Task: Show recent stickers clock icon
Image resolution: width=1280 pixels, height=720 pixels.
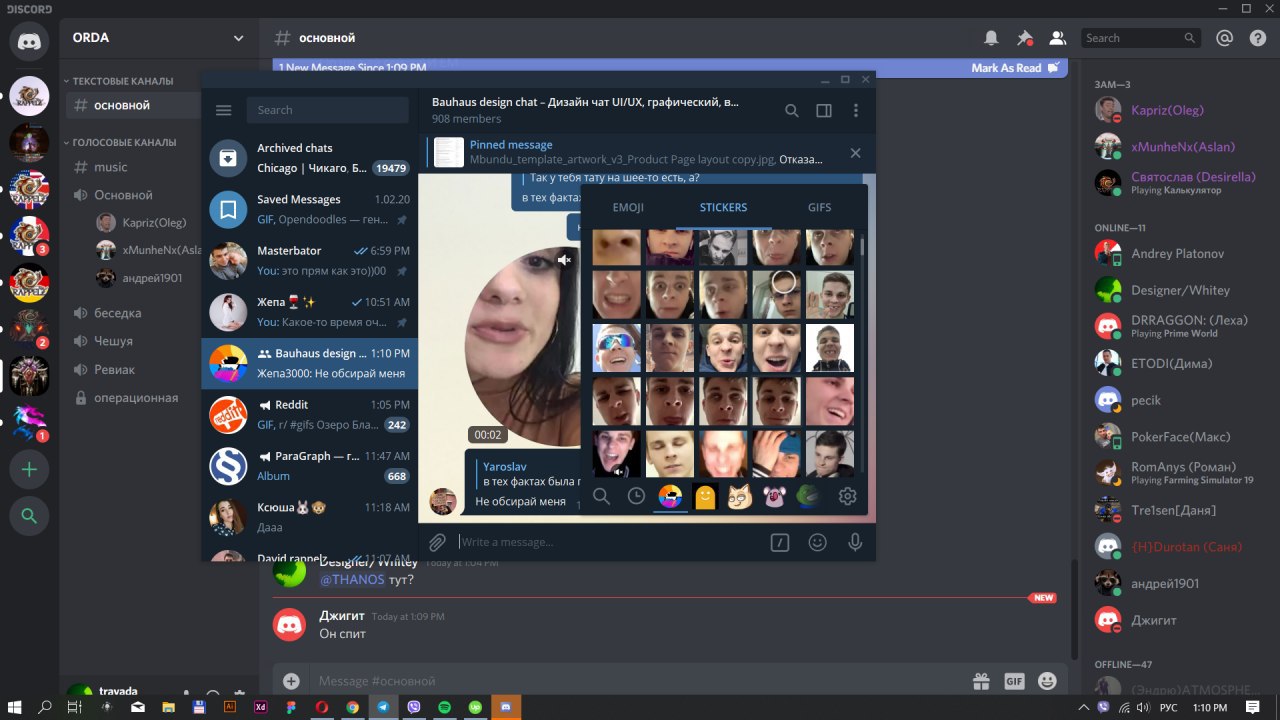Action: (x=636, y=496)
